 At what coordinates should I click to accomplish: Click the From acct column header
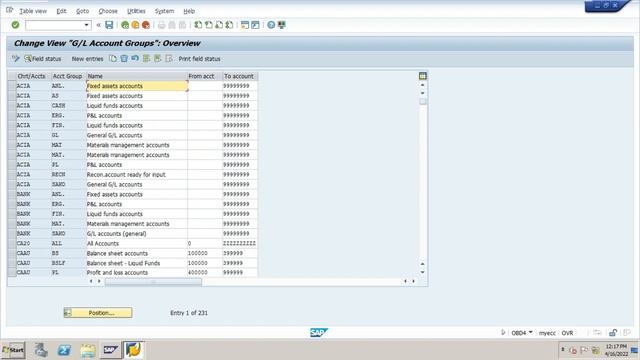coord(204,76)
